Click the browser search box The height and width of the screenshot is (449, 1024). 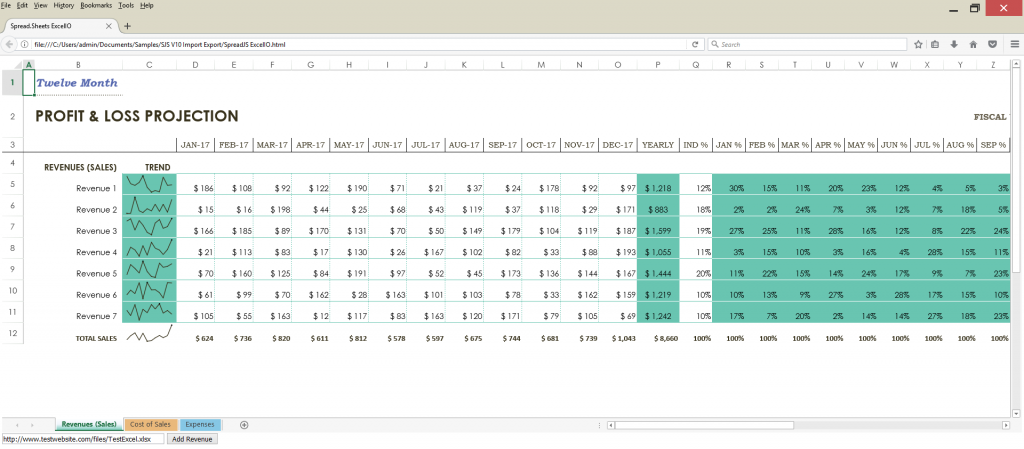[x=806, y=45]
